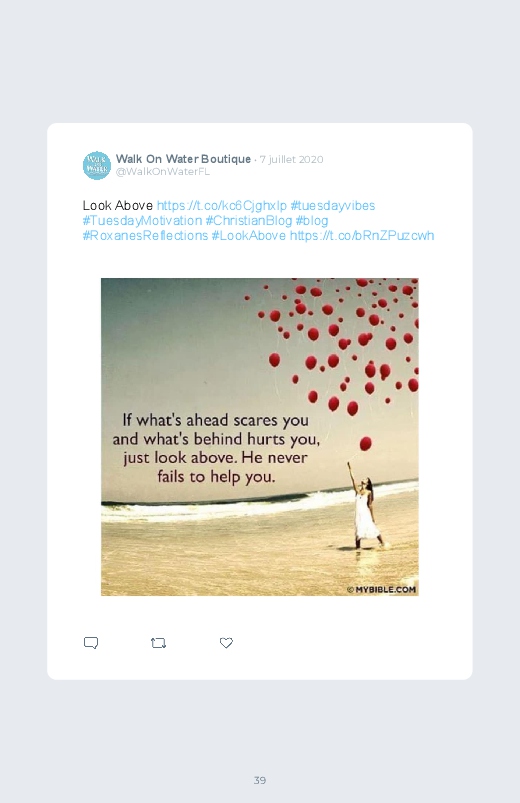Open the #LookAbove hashtag
The width and height of the screenshot is (520, 803).
(x=249, y=236)
